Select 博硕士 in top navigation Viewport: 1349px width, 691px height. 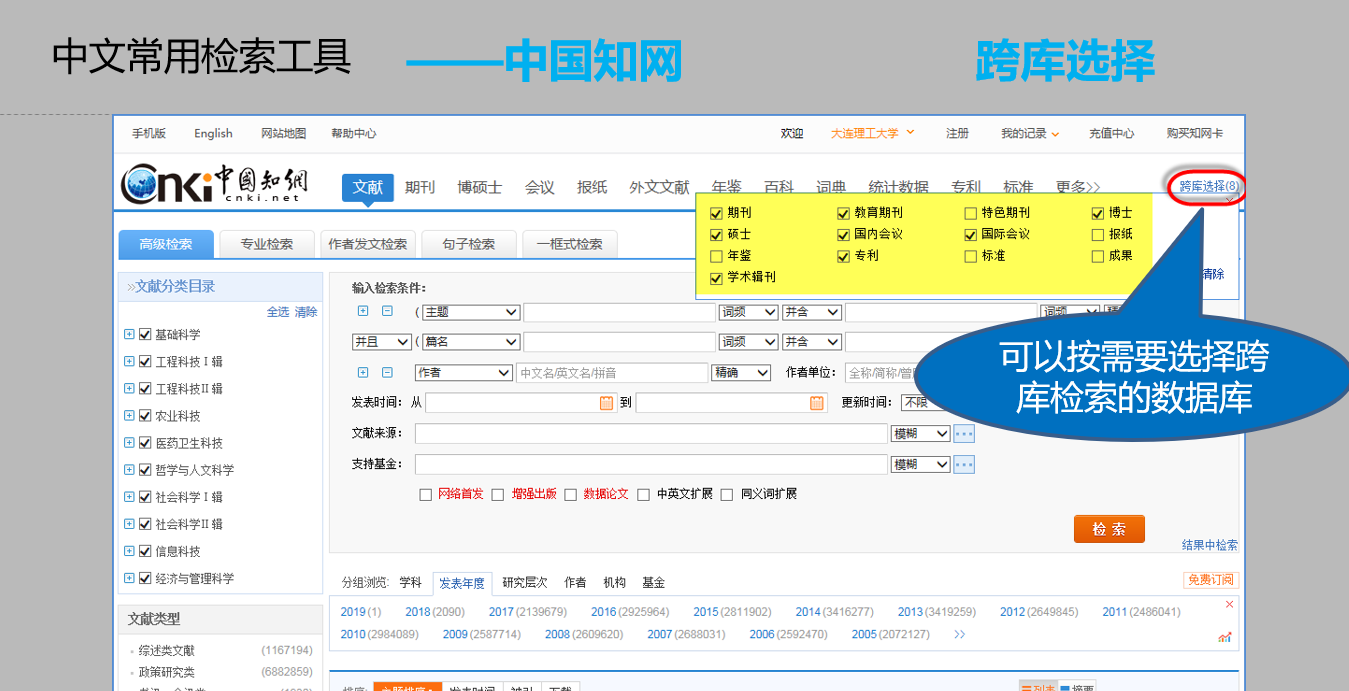pyautogui.click(x=480, y=187)
